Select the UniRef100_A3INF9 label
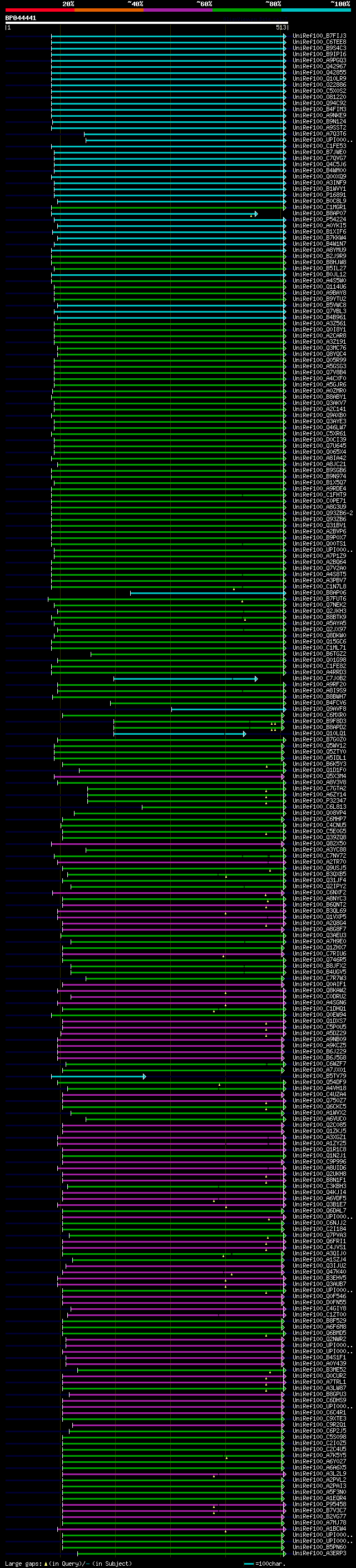The image size is (356, 1568). [x=319, y=182]
